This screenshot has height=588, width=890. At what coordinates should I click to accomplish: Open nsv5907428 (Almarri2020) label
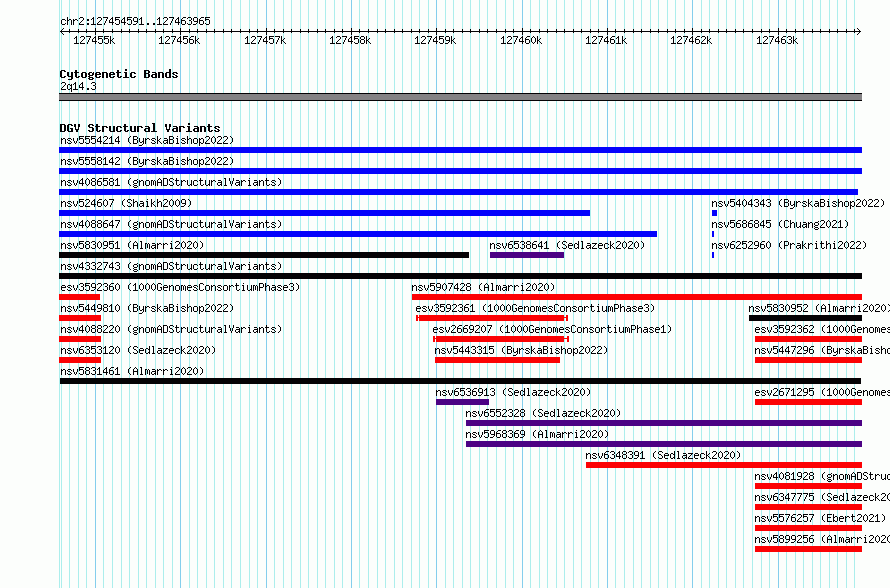point(484,287)
